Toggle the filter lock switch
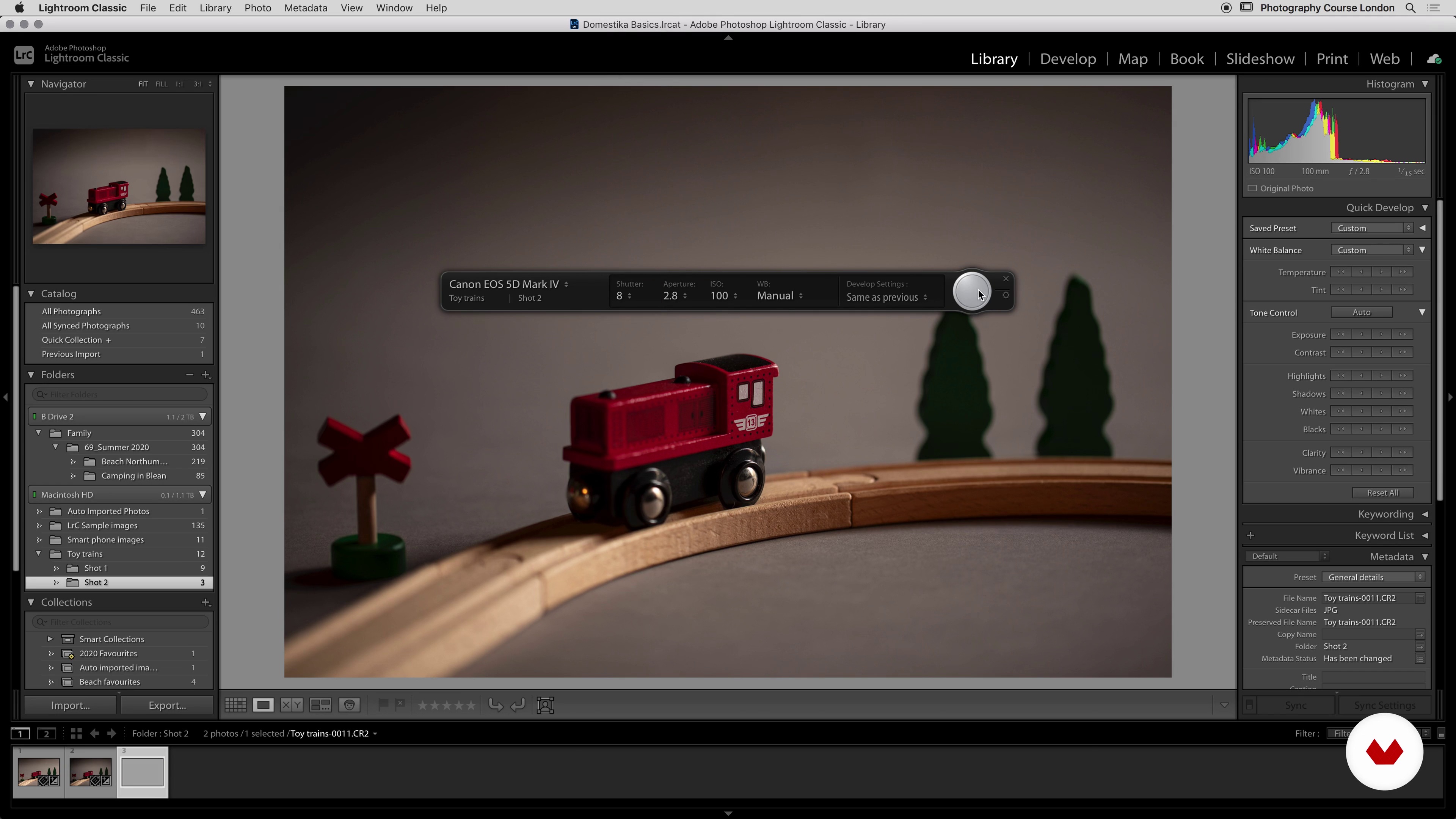 1441,733
